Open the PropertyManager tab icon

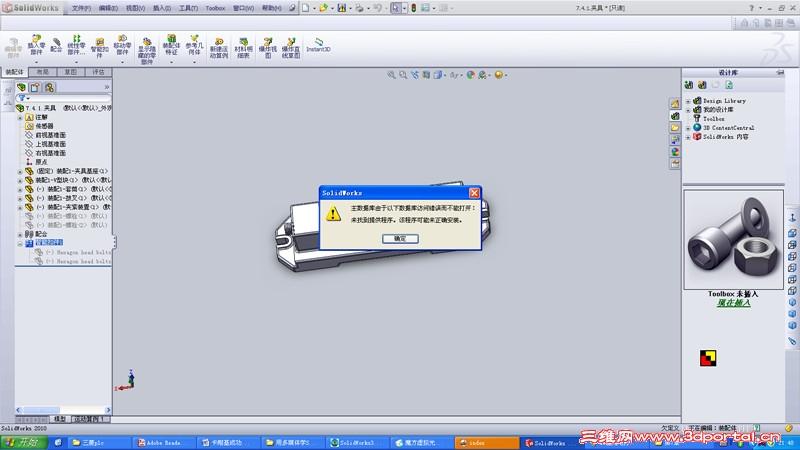point(35,87)
